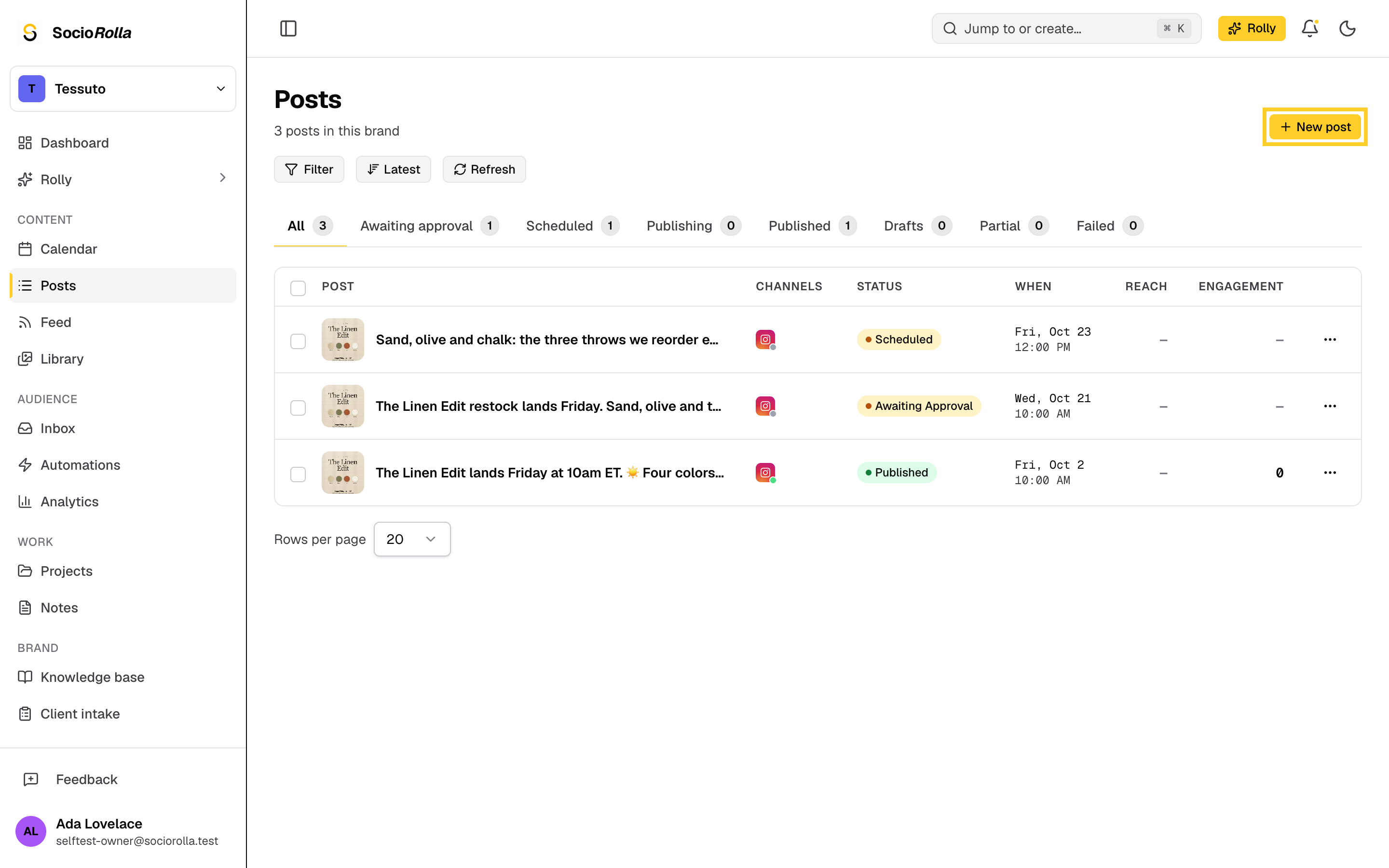Open the Library section
The height and width of the screenshot is (868, 1389).
[123, 359]
